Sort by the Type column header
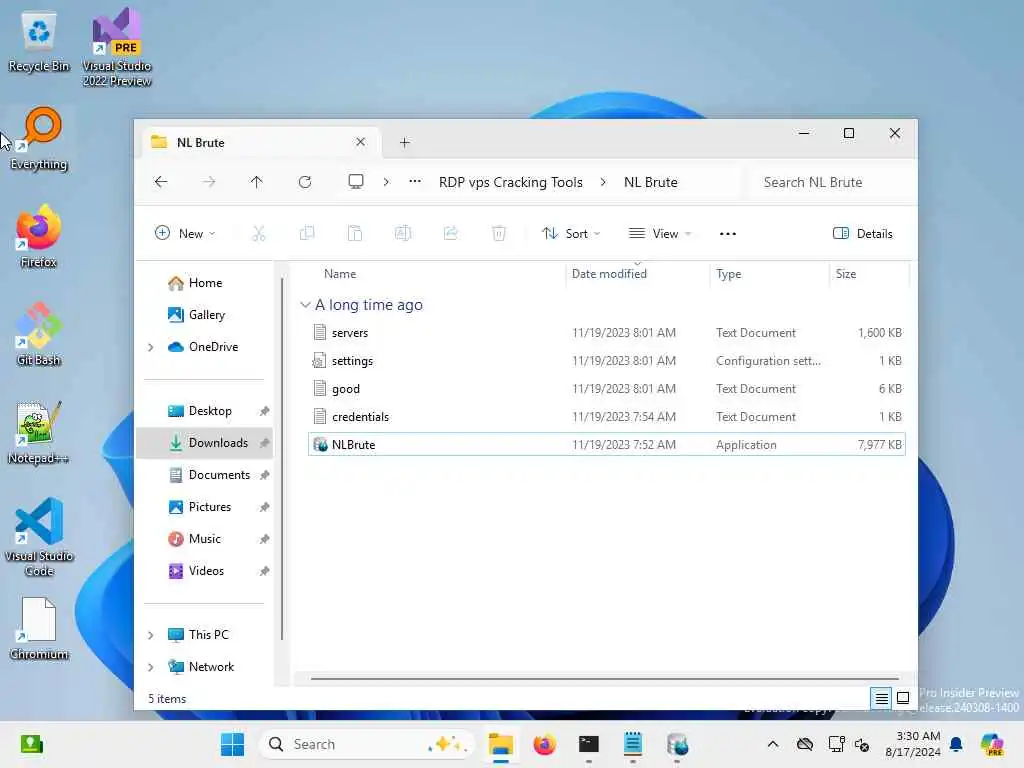1024x768 pixels. point(729,274)
